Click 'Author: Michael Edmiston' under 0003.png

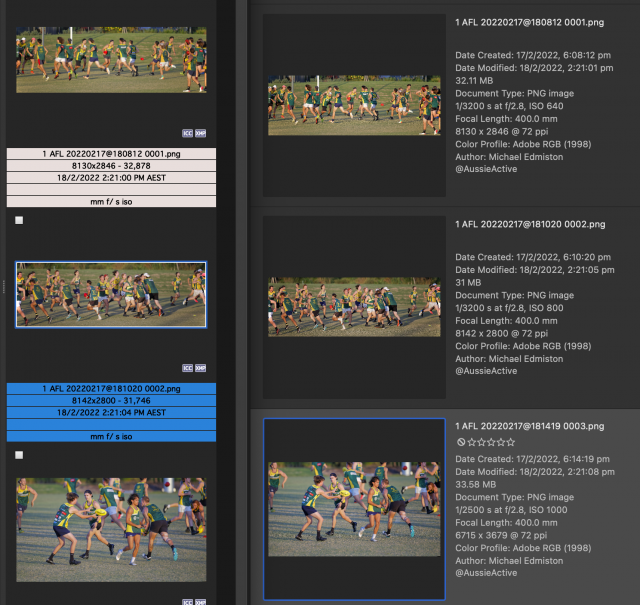pos(509,561)
